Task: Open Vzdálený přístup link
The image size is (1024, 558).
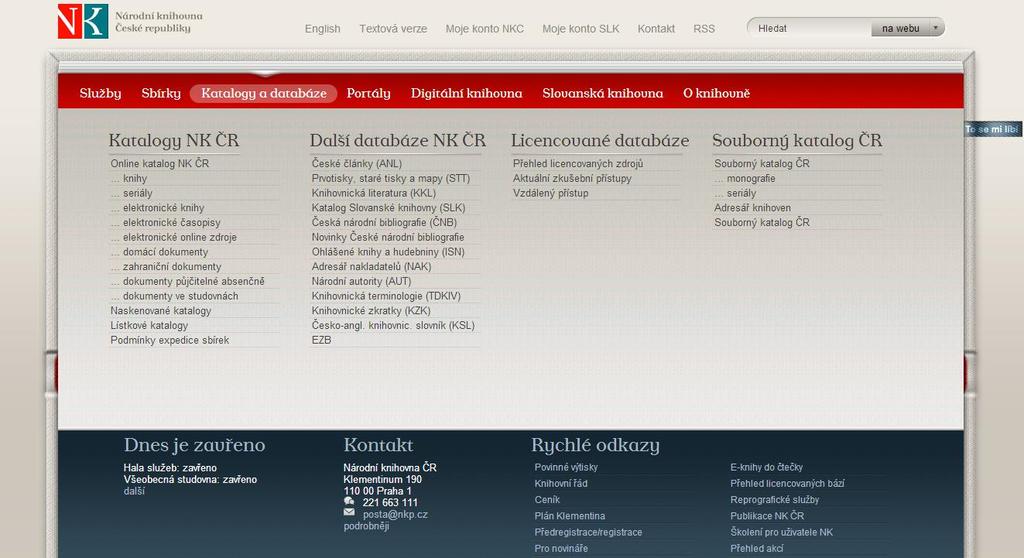Action: [x=551, y=193]
